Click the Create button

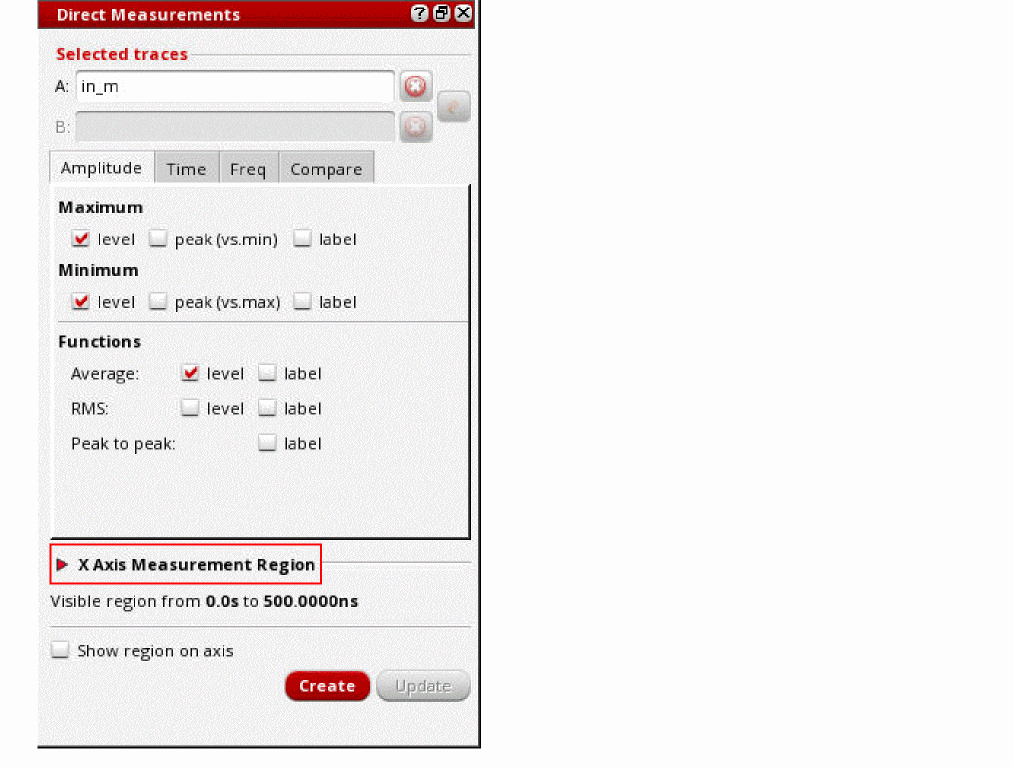point(327,686)
